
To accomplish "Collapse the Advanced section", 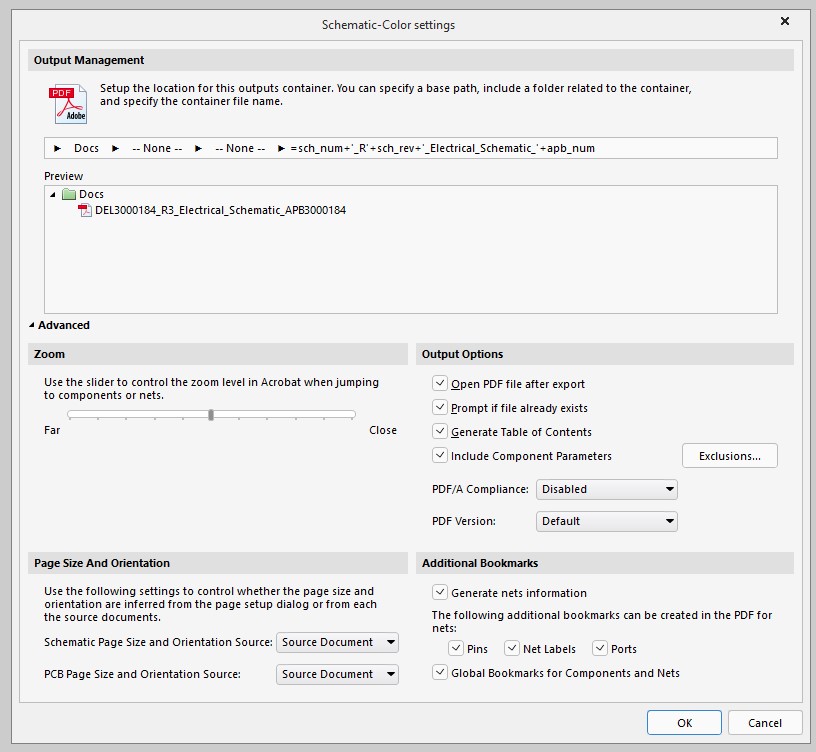I will tap(32, 325).
